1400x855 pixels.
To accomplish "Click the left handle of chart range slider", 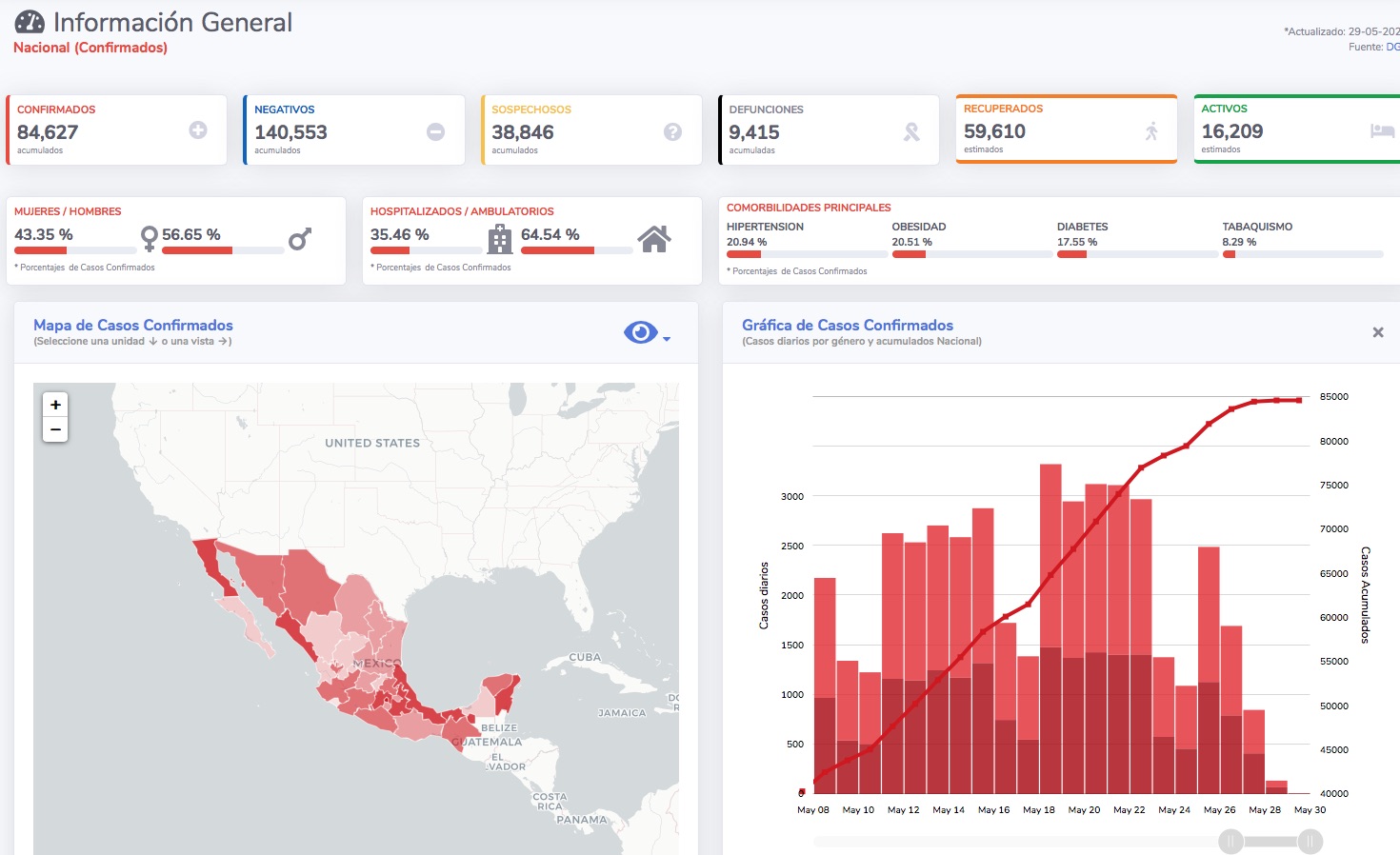I will (x=1230, y=841).
